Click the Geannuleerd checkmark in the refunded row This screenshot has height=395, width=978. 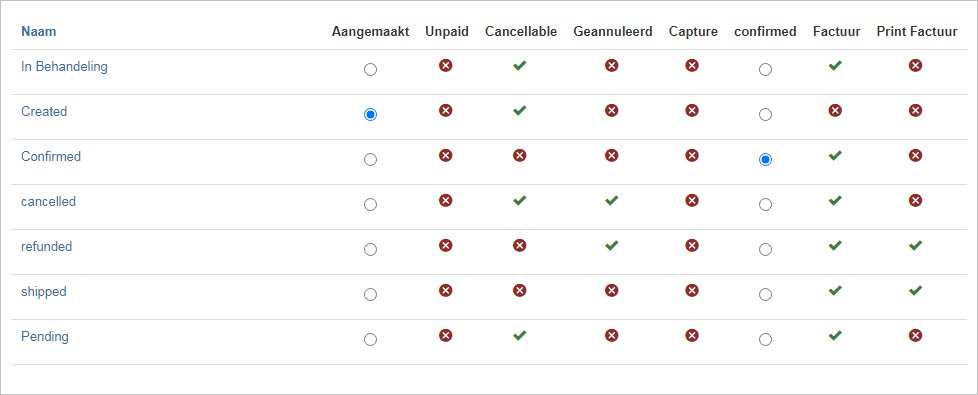pos(612,245)
